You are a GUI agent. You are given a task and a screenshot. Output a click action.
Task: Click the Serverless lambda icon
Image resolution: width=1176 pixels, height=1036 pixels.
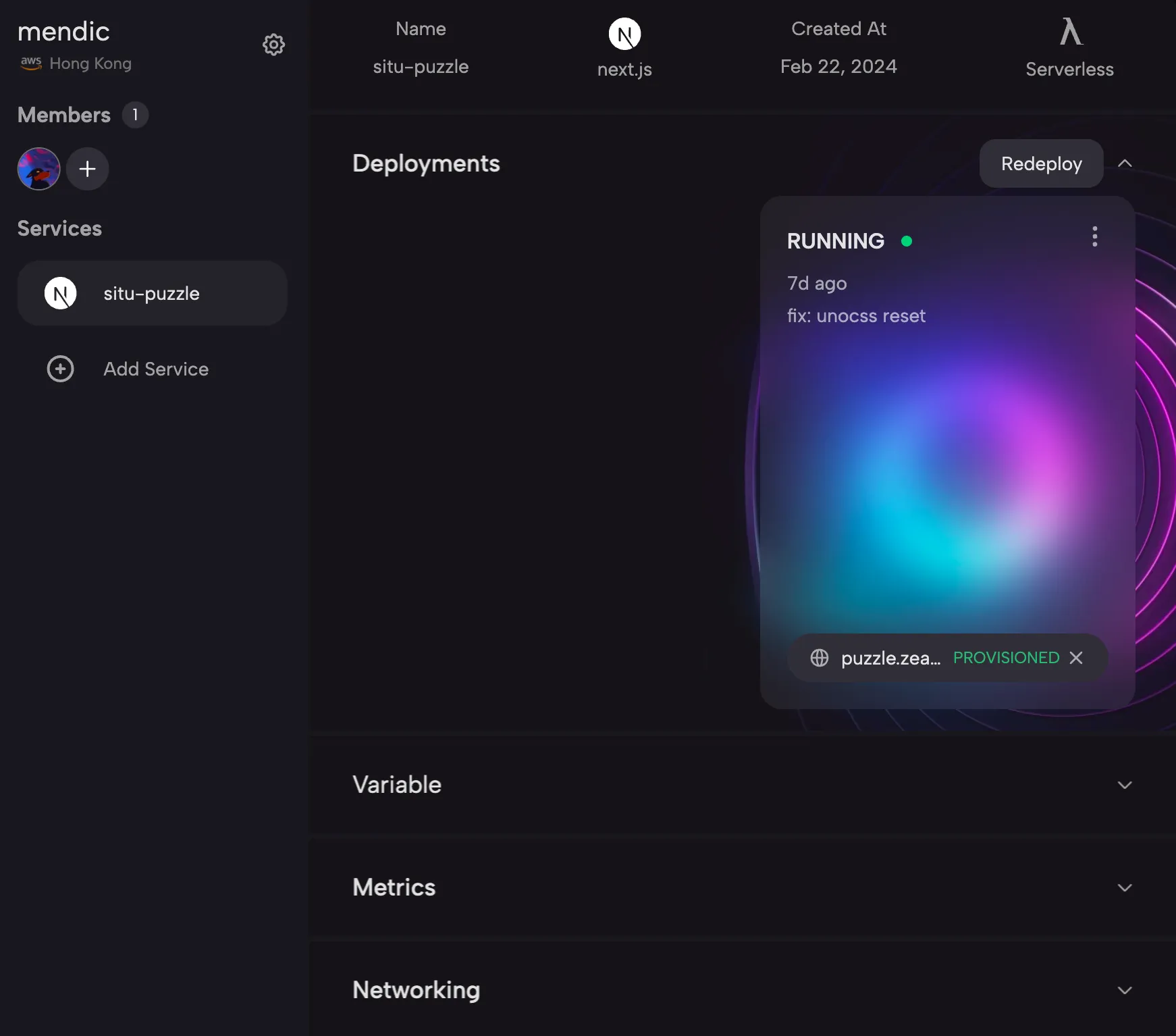coord(1070,32)
